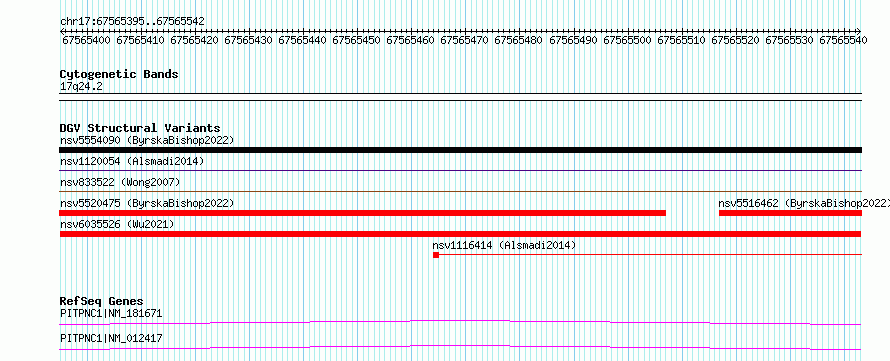
Task: Open variant nsv5520475 (ByrskaBishop2022) label
Action: [147, 203]
